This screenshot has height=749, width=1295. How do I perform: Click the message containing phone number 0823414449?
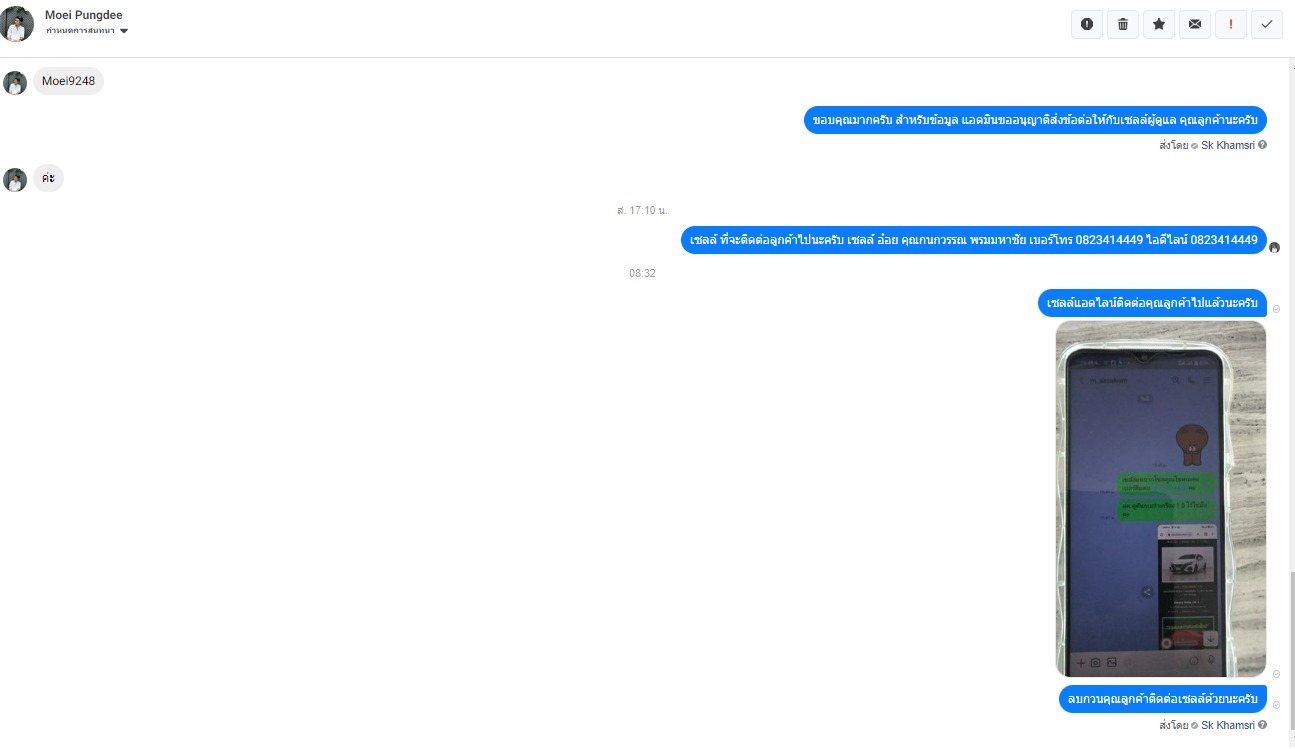pyautogui.click(x=973, y=240)
